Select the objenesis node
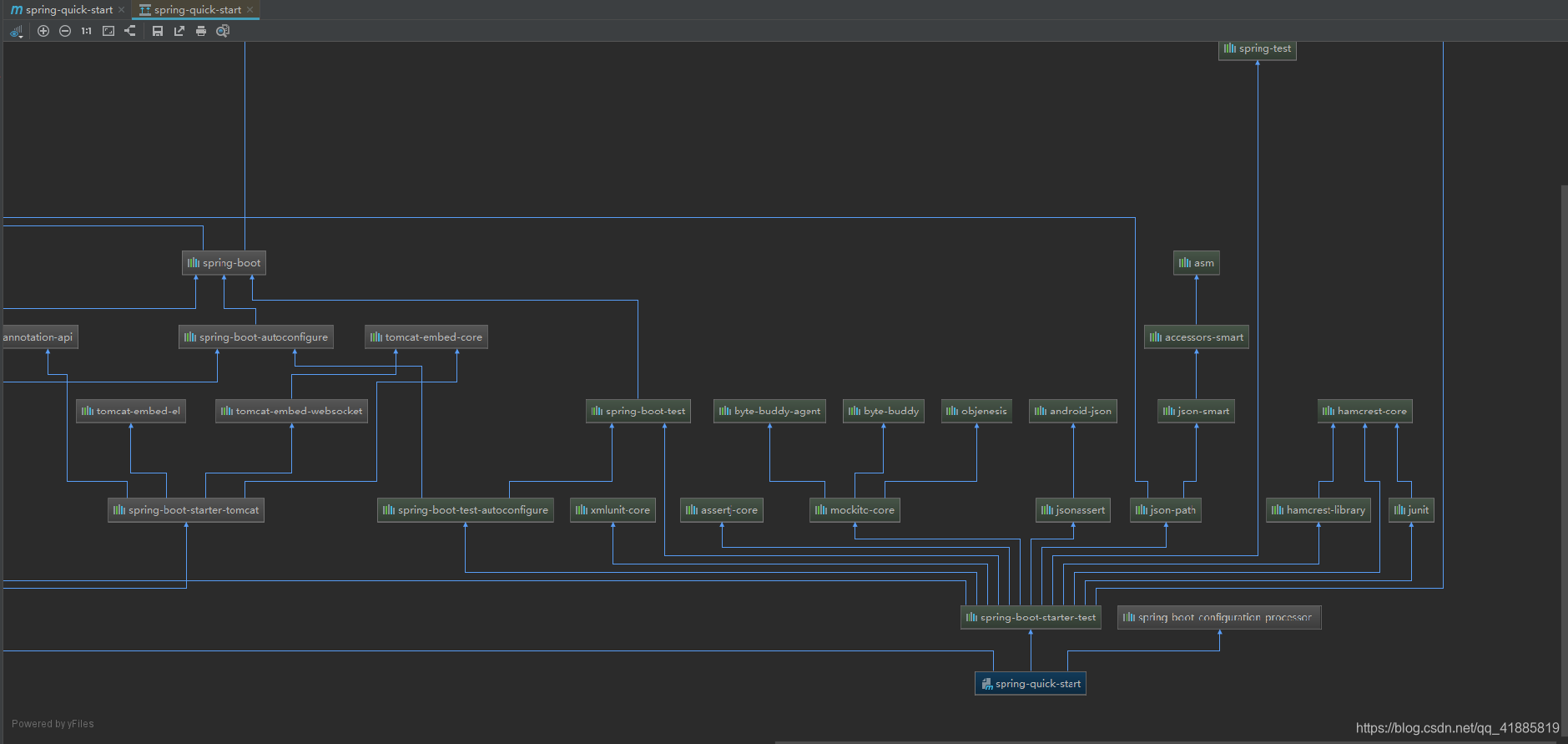The image size is (1568, 744). (976, 411)
